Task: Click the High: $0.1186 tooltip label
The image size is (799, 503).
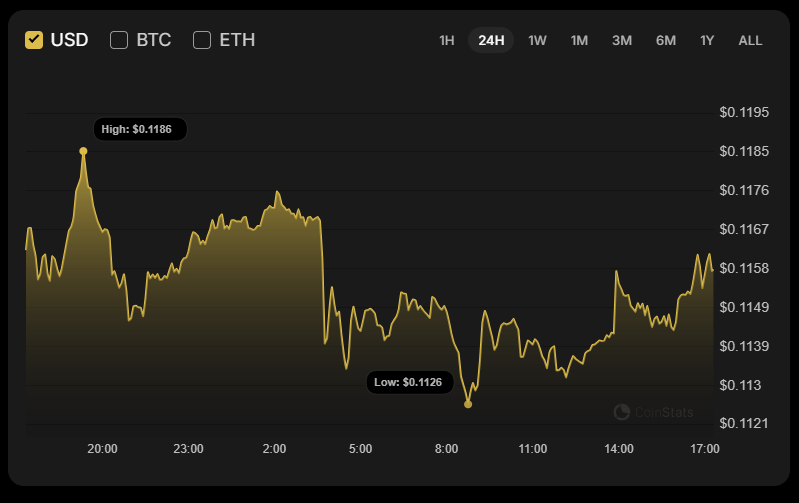Action: click(140, 129)
